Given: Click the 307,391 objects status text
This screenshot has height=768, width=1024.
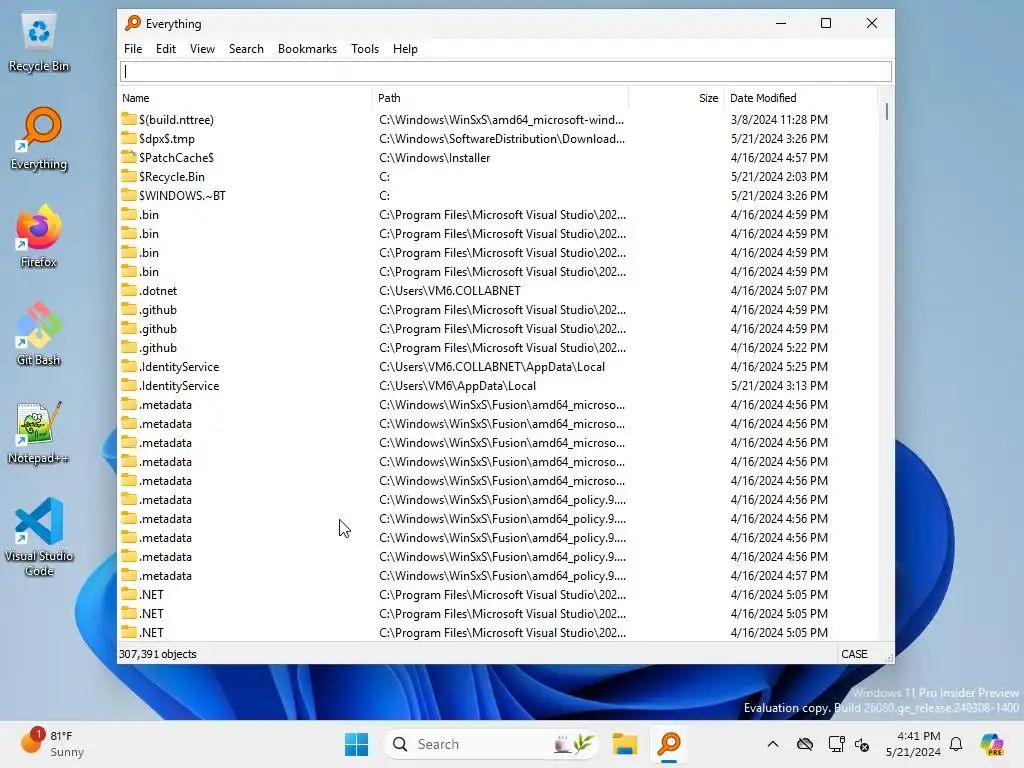Looking at the screenshot, I should (x=157, y=654).
